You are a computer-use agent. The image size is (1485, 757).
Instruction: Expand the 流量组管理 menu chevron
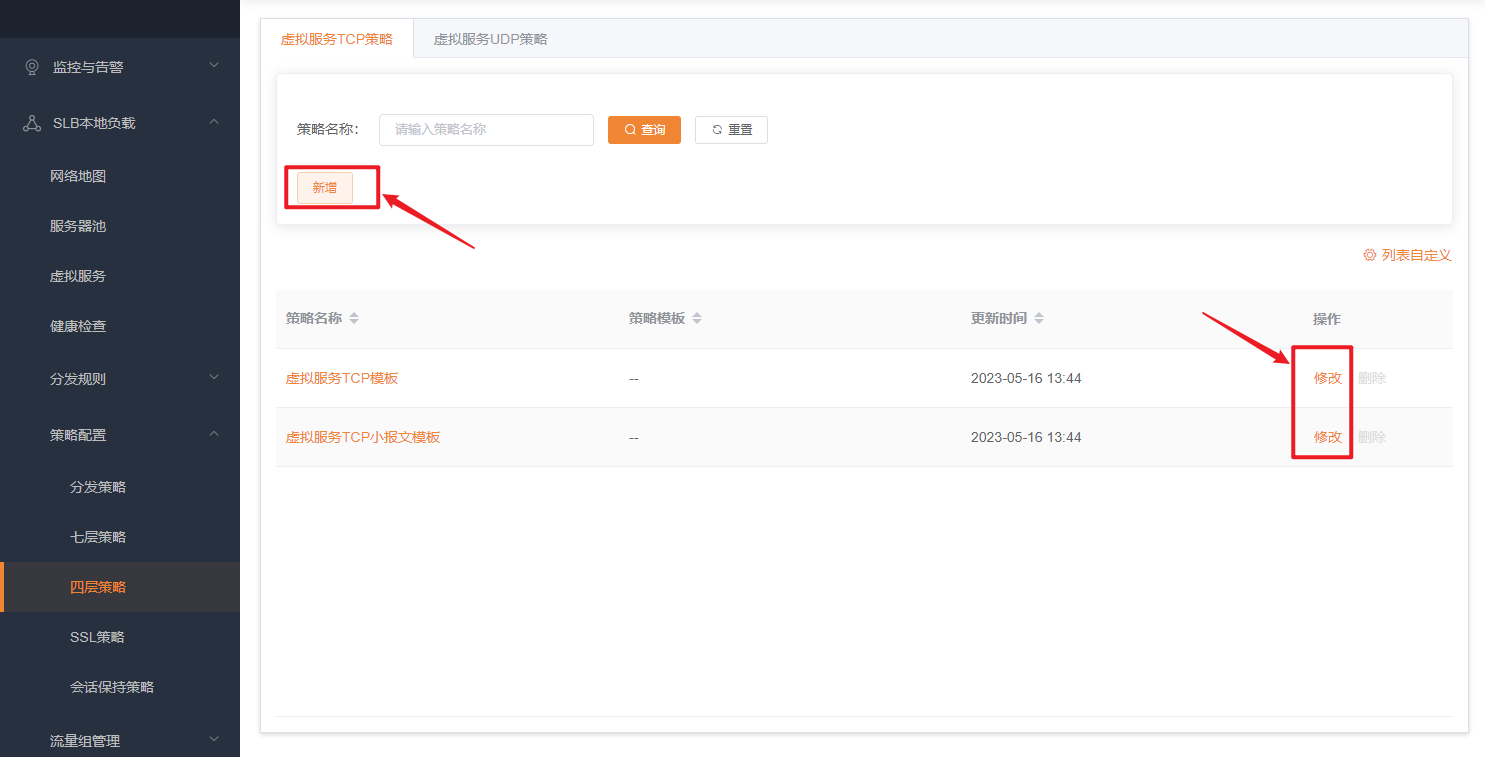[213, 740]
